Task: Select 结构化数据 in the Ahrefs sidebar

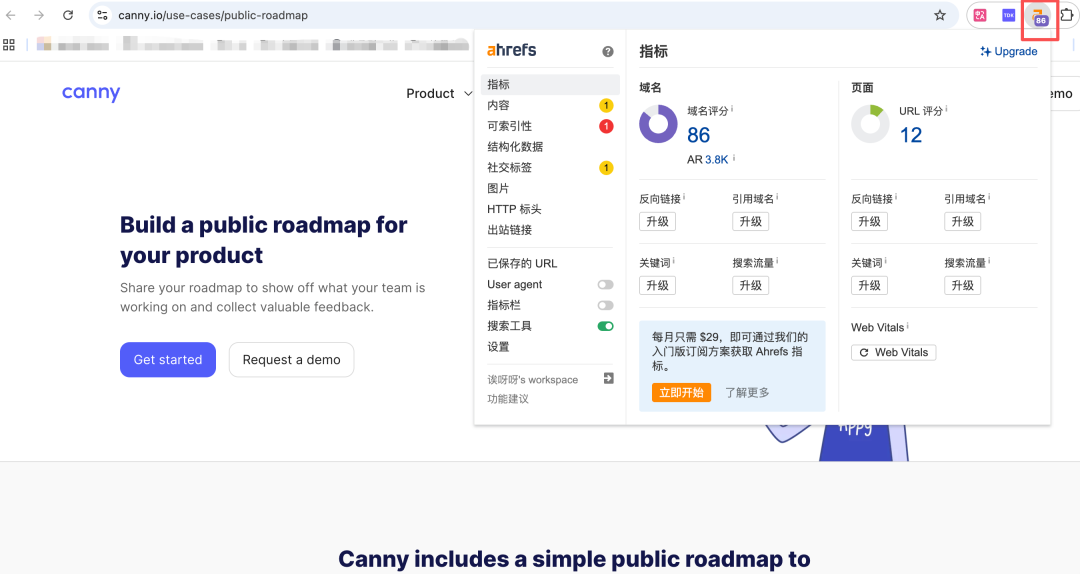Action: (x=515, y=147)
